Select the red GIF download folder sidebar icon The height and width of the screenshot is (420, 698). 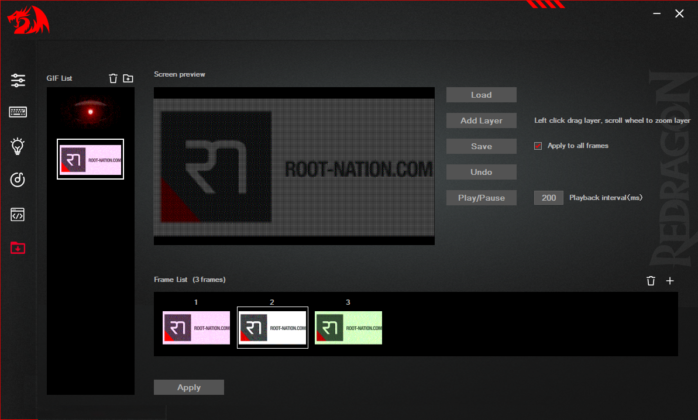[18, 248]
